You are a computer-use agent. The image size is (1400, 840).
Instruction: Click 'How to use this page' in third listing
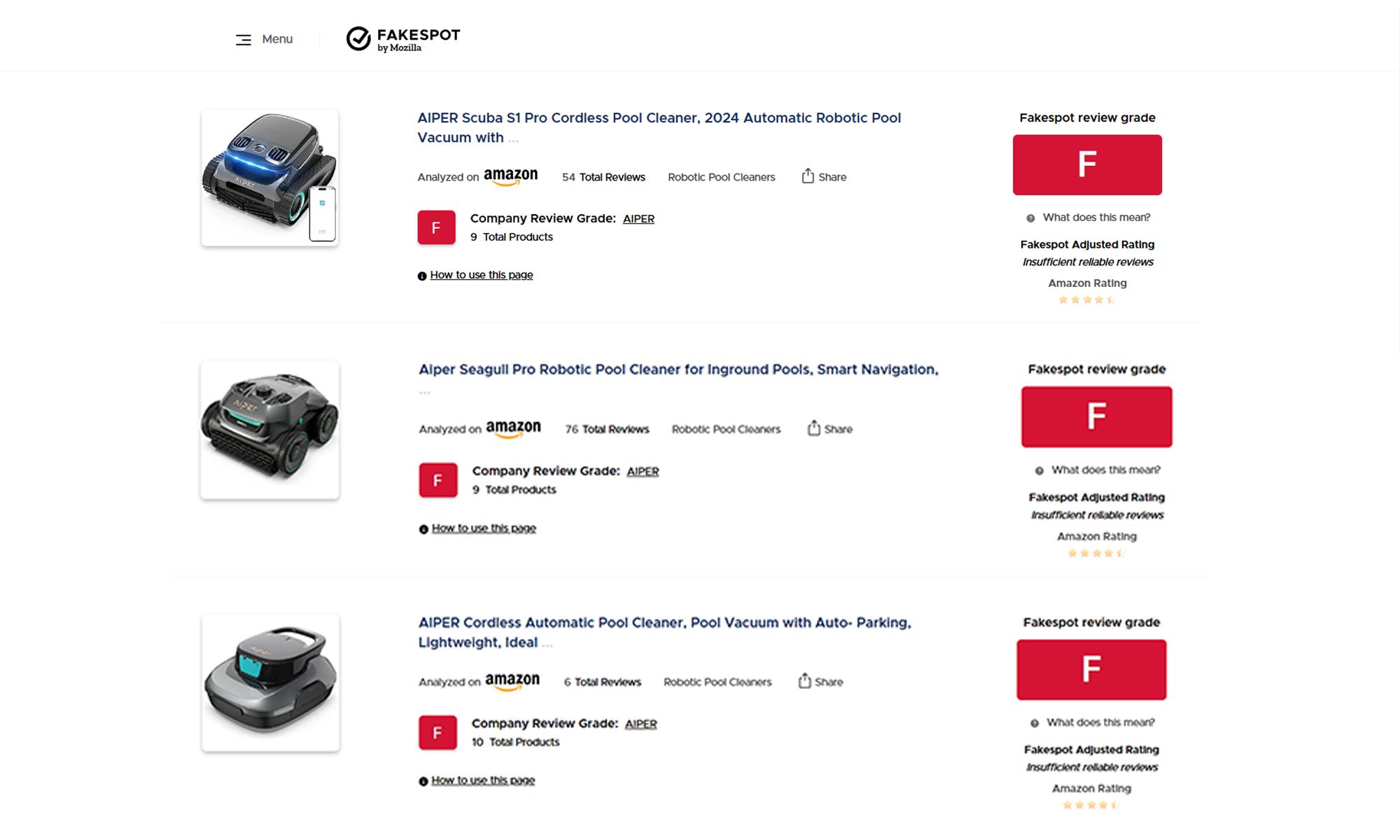pos(483,780)
